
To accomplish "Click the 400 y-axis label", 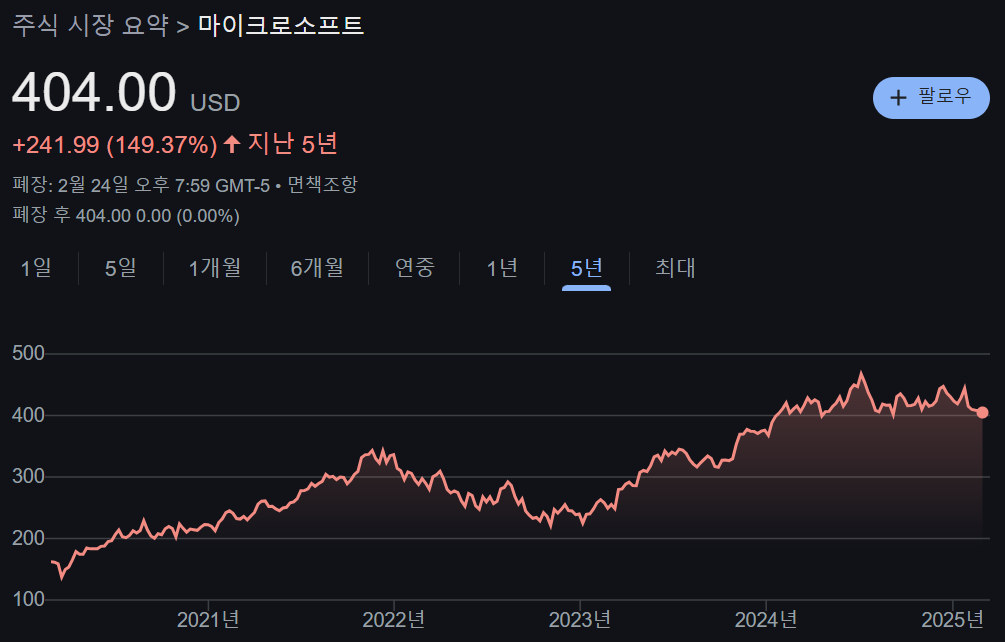I will (28, 415).
